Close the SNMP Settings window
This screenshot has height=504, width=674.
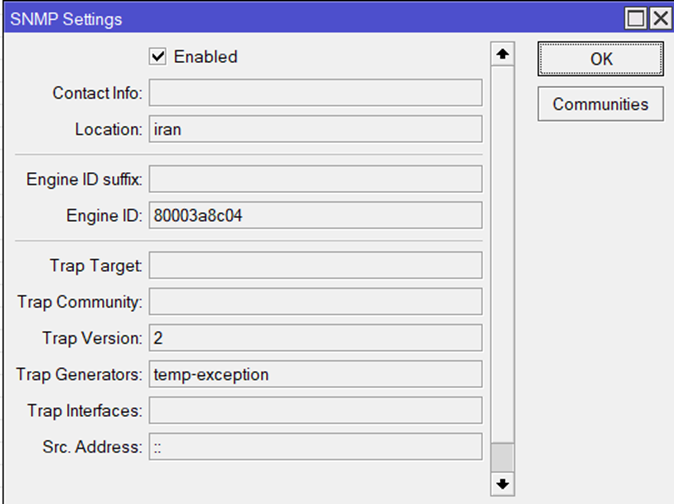pyautogui.click(x=659, y=18)
